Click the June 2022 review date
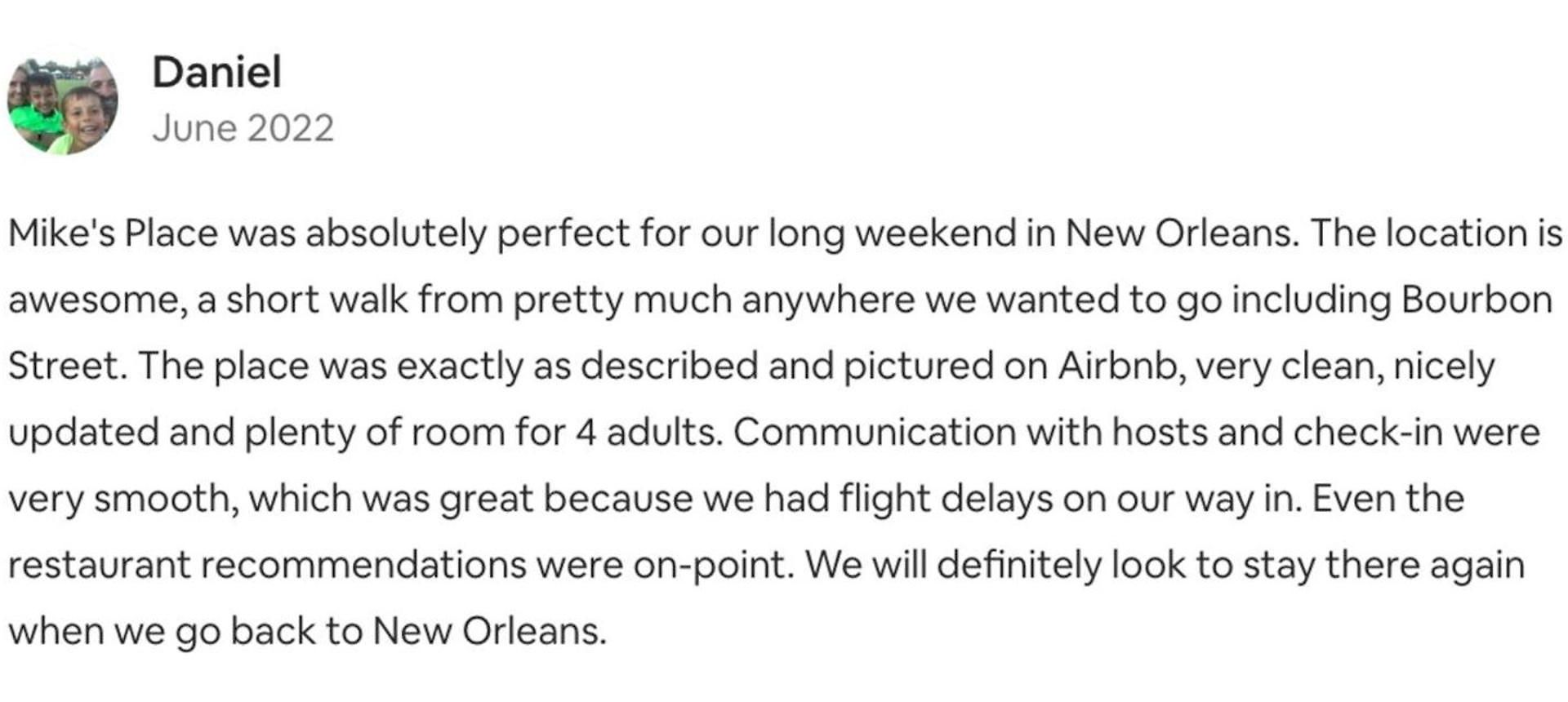The width and height of the screenshot is (1568, 702). [x=243, y=128]
